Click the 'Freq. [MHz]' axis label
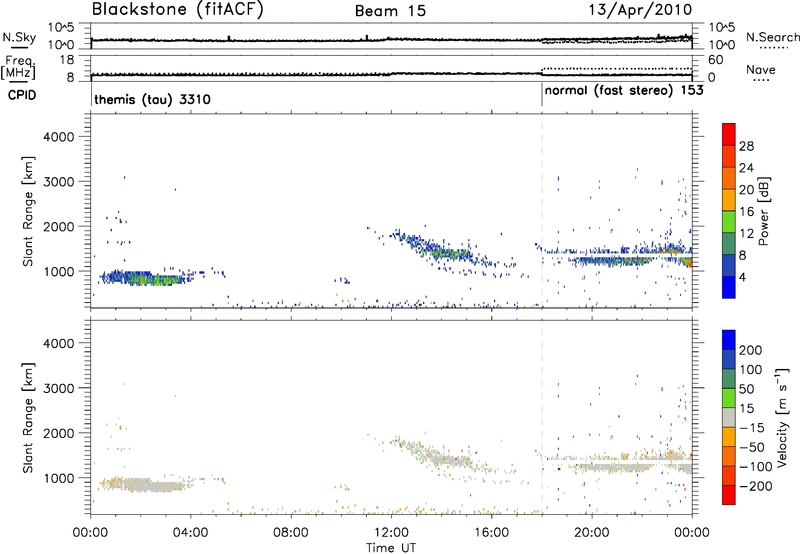Screen dimensions: 800x554 click(18, 68)
